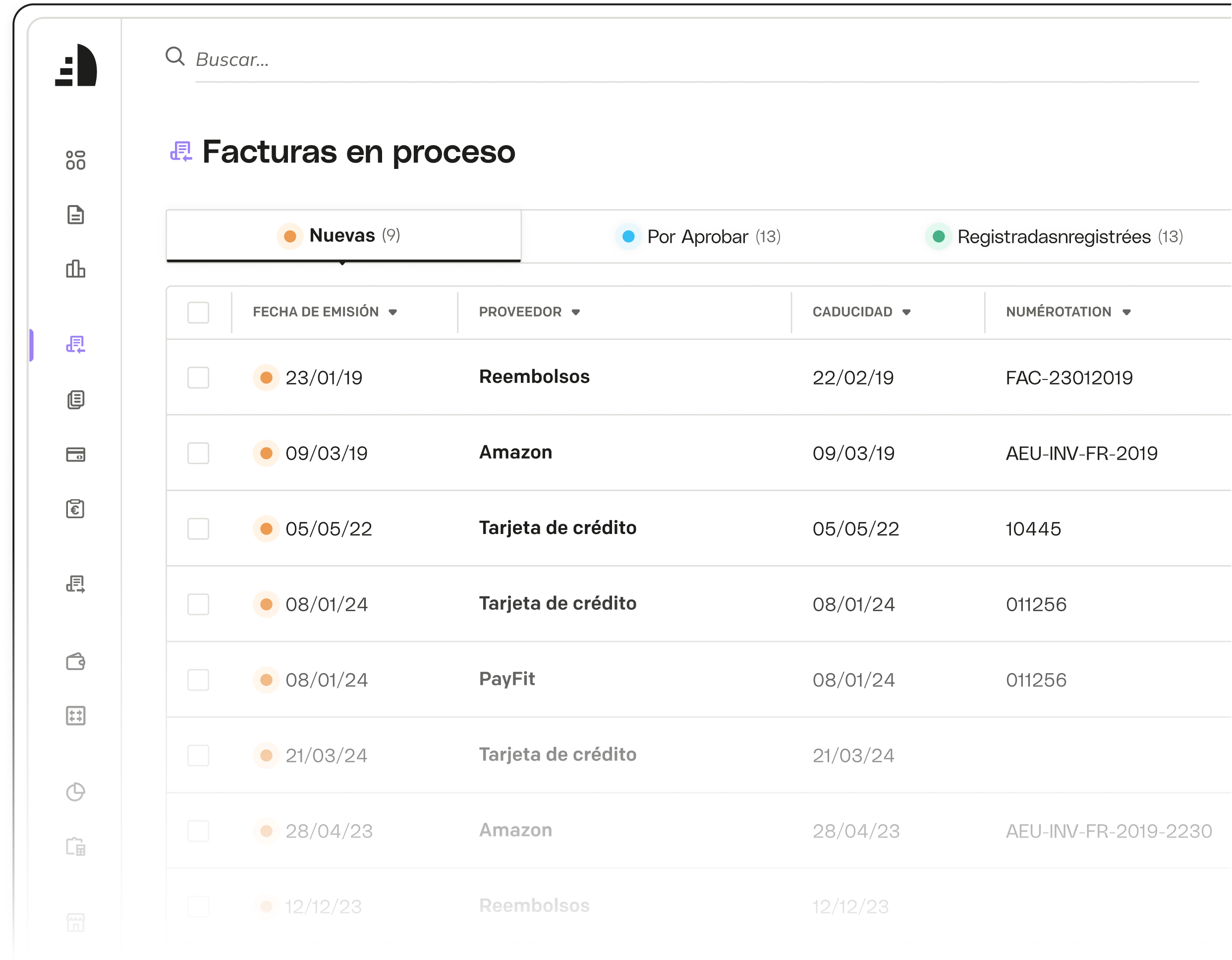This screenshot has height=960, width=1232.
Task: Expand the Fecha de Emisión sort dropdown
Action: pos(393,312)
